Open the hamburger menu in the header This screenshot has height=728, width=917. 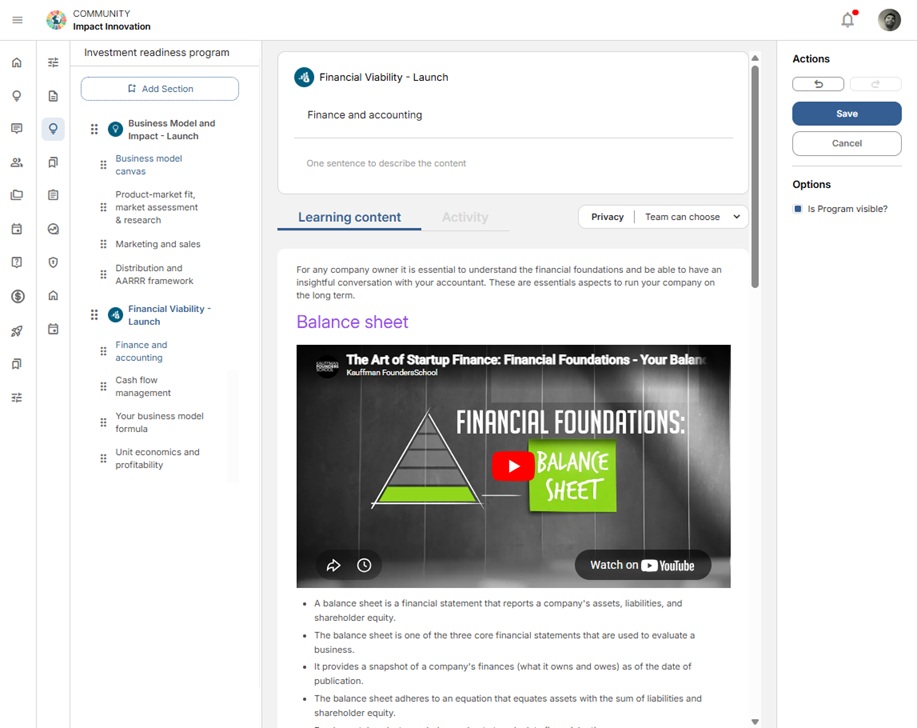click(x=17, y=20)
